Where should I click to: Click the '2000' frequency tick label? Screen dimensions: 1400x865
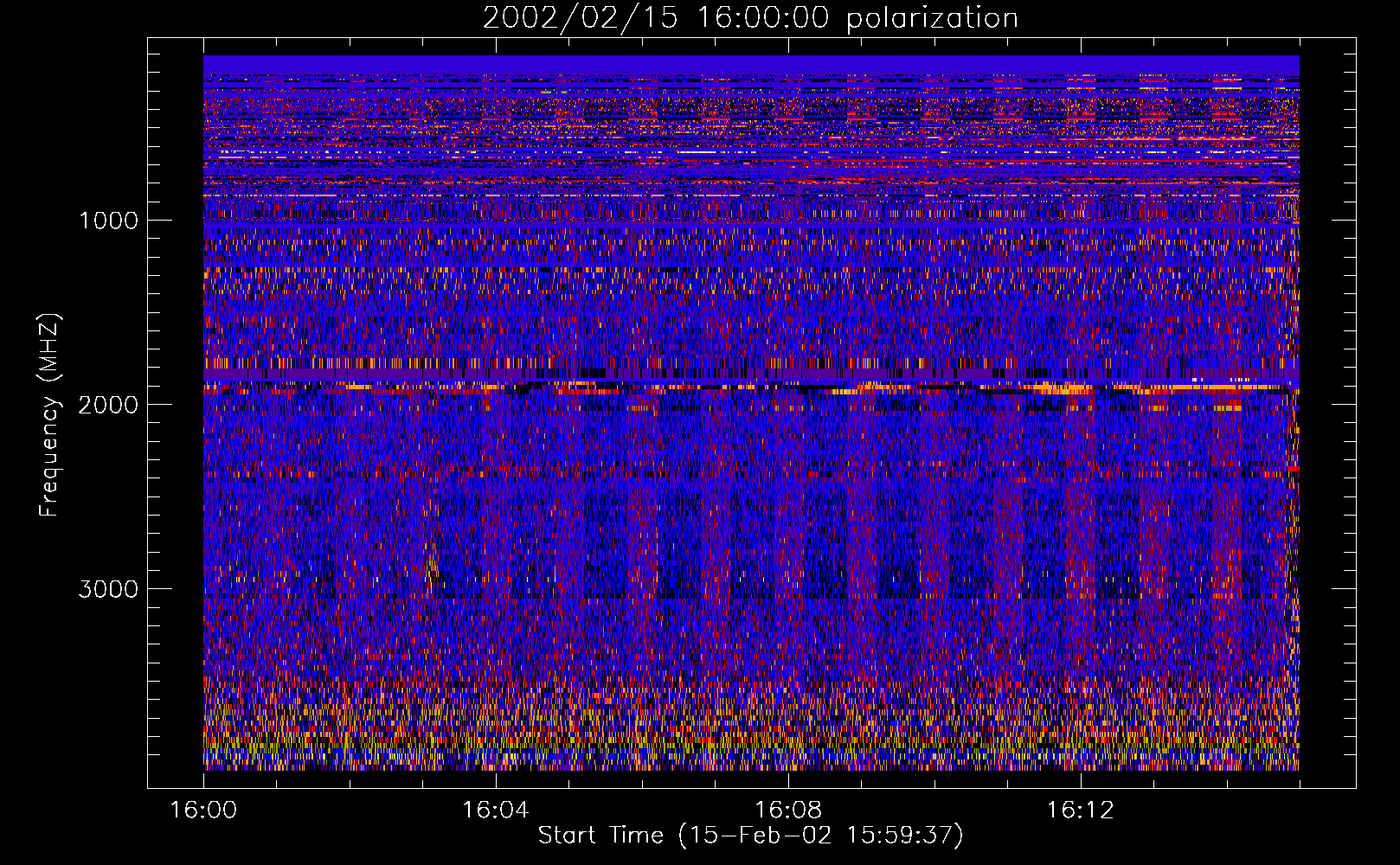tap(108, 405)
